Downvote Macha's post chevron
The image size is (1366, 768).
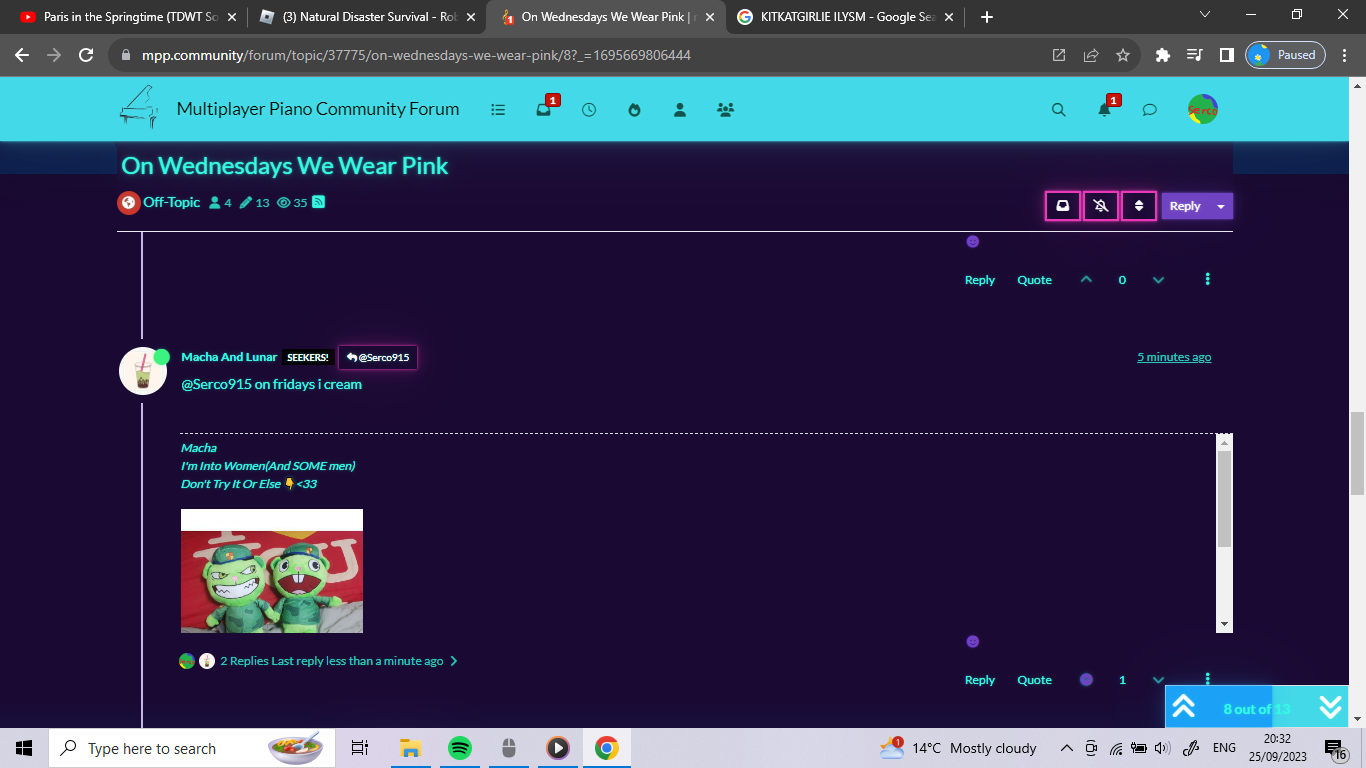coord(1158,680)
